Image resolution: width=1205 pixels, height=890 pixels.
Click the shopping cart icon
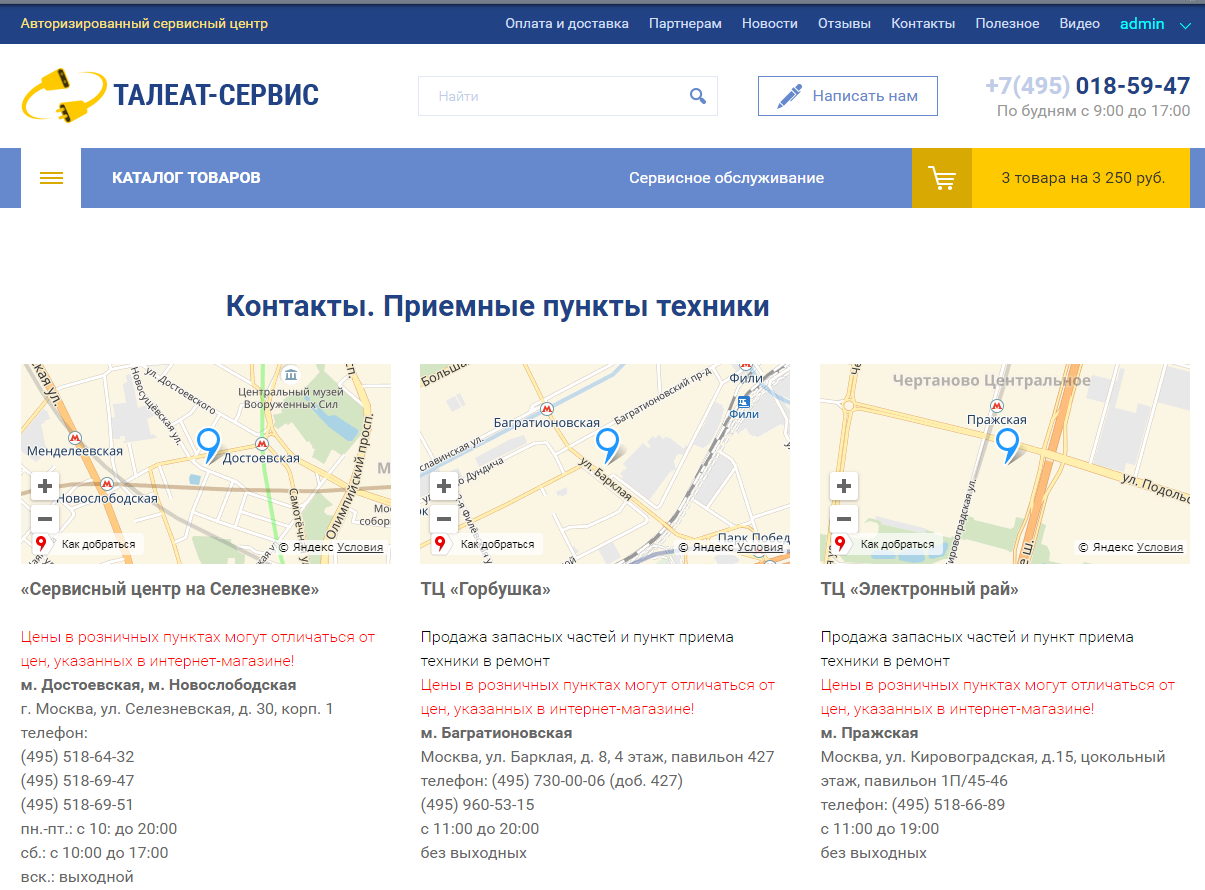pos(942,178)
